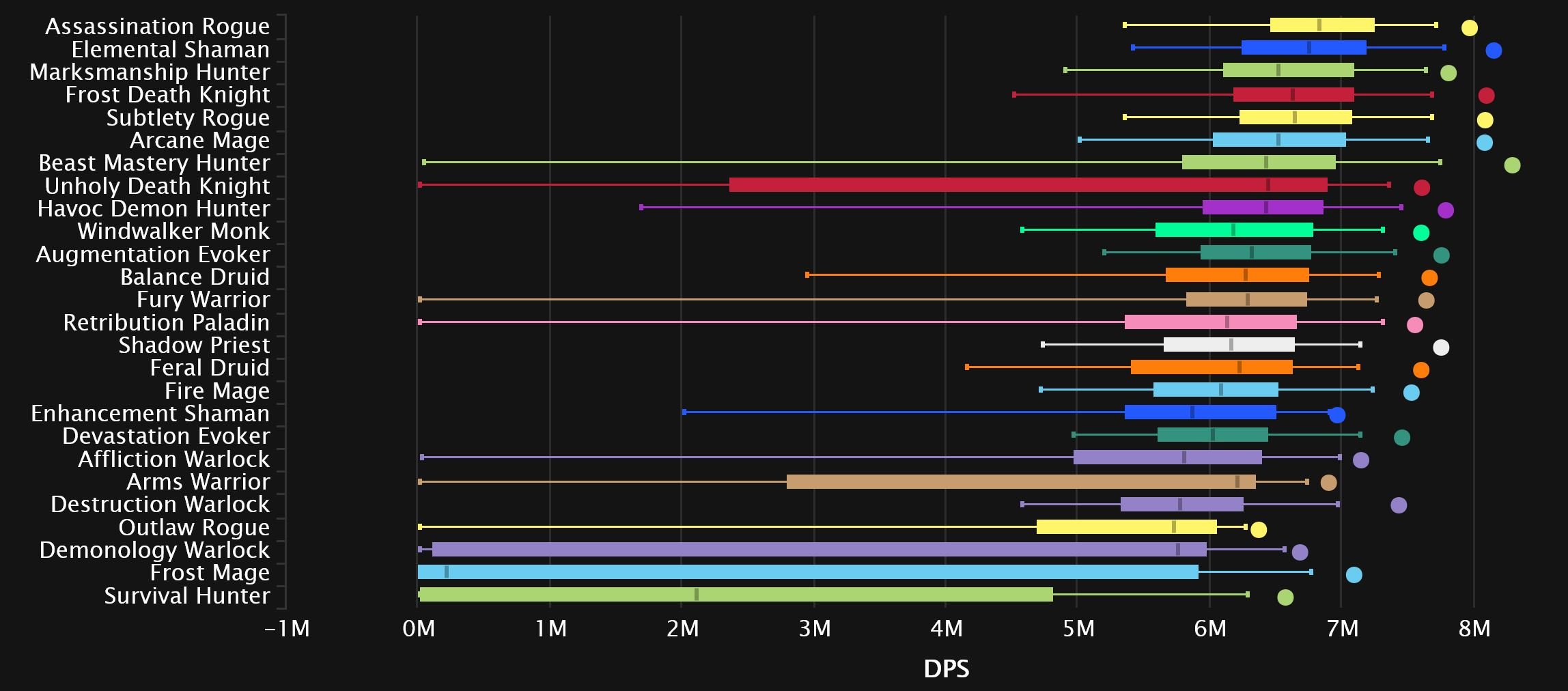Screen dimensions: 1568x691
Task: Click the Enhancement Shaman label
Action: [150, 414]
